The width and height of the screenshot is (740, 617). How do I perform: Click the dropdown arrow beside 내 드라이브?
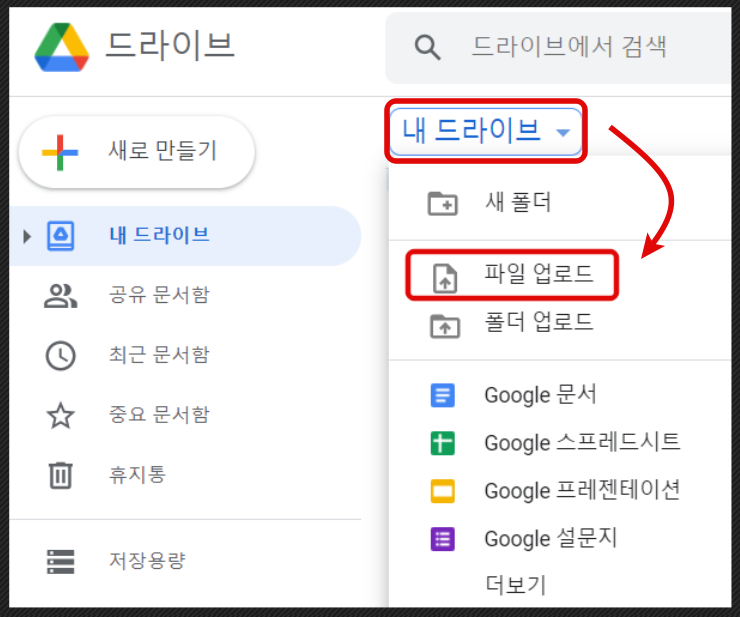coord(563,133)
